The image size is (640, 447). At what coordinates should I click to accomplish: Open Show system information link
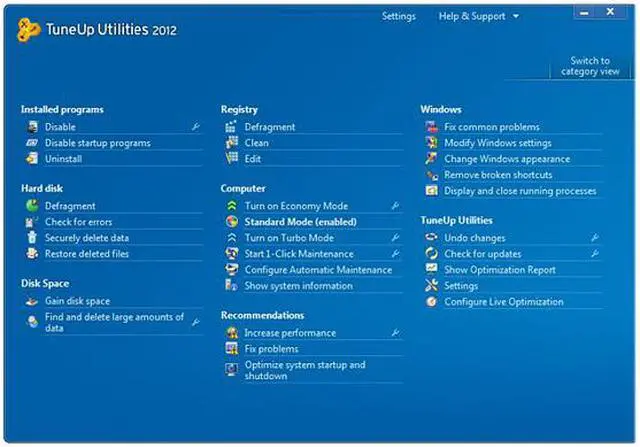298,285
